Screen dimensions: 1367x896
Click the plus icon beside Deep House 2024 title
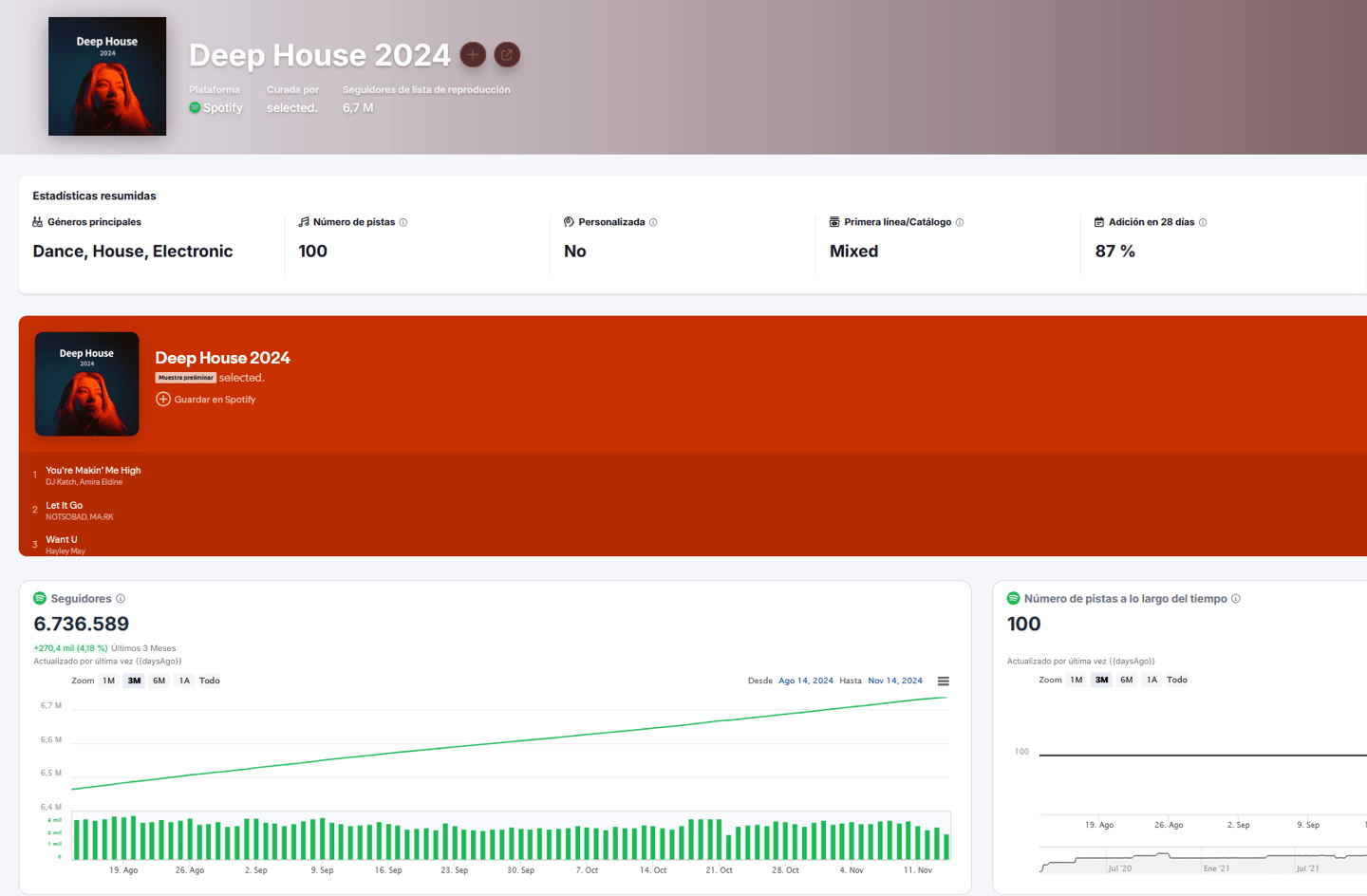[473, 55]
